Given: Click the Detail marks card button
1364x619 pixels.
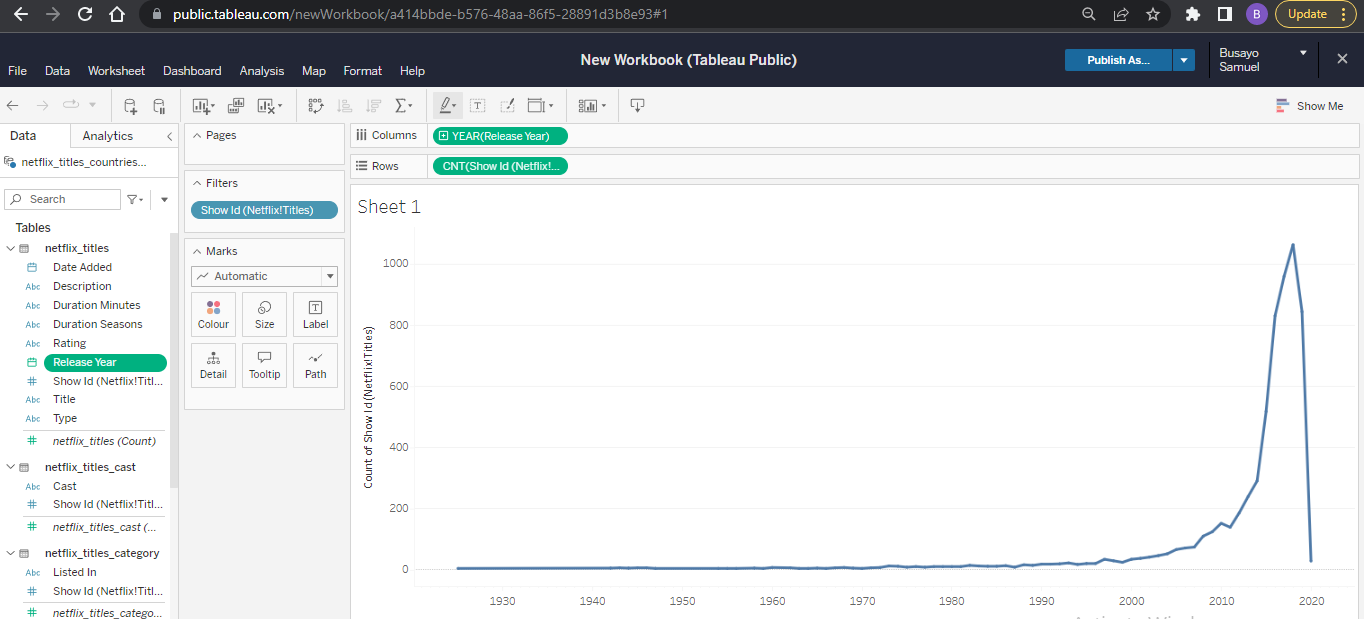Looking at the screenshot, I should point(213,365).
